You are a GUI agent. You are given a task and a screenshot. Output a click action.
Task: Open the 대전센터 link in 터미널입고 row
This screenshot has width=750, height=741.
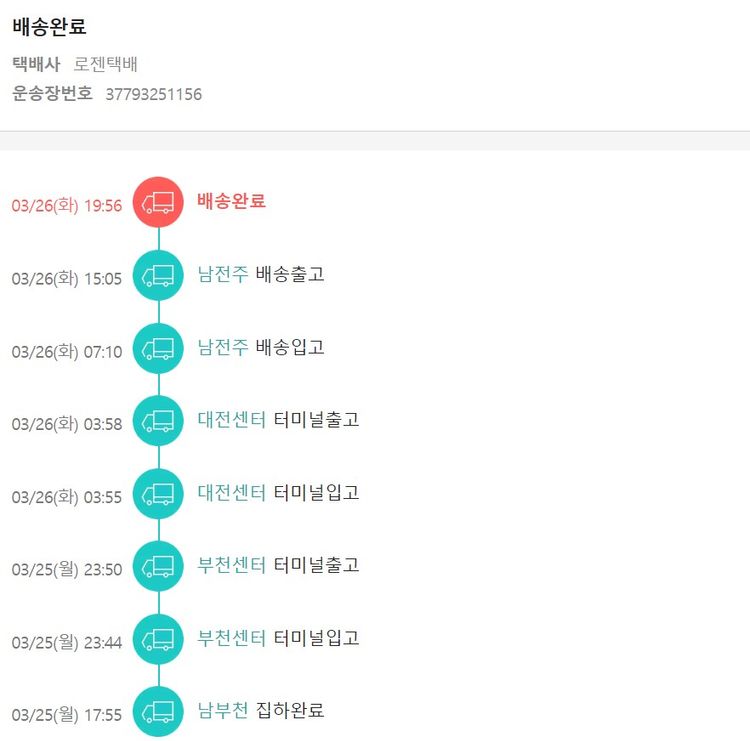tap(232, 493)
